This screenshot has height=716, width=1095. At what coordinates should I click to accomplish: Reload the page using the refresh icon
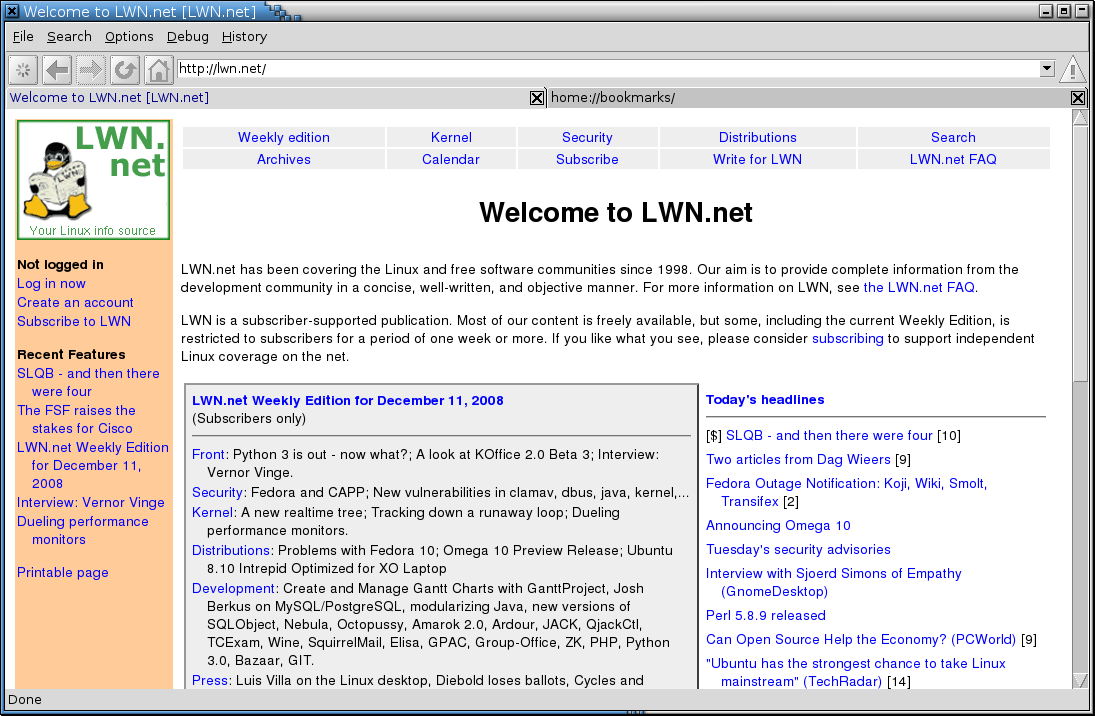tap(125, 70)
